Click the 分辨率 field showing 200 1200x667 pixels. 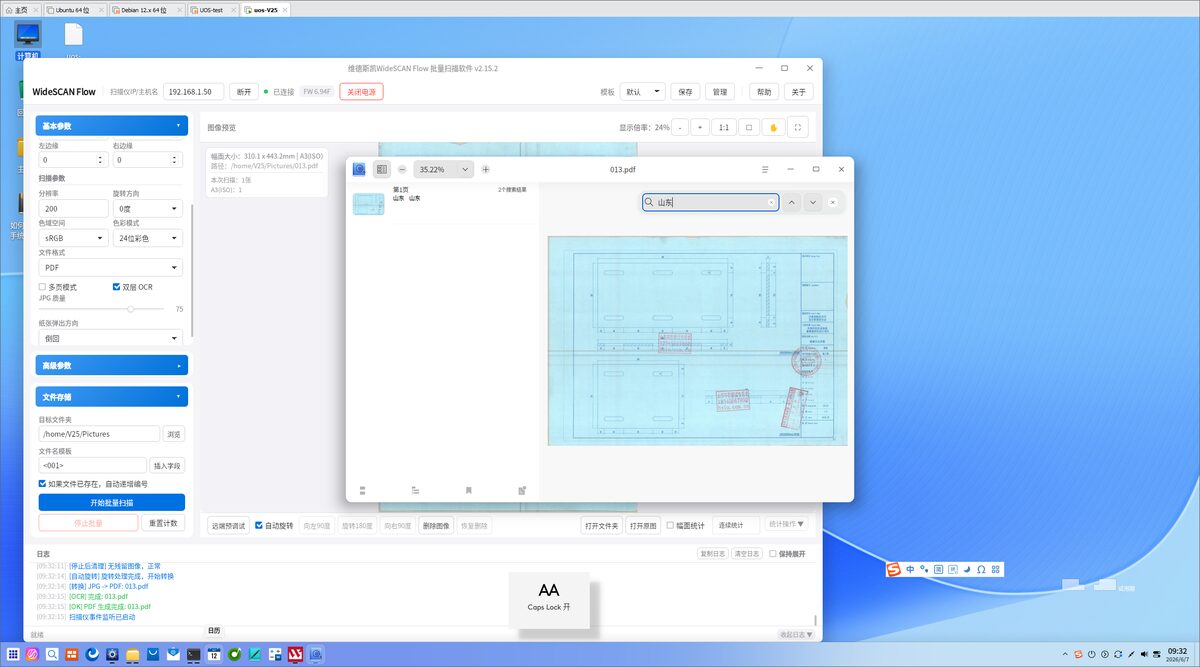coord(74,208)
